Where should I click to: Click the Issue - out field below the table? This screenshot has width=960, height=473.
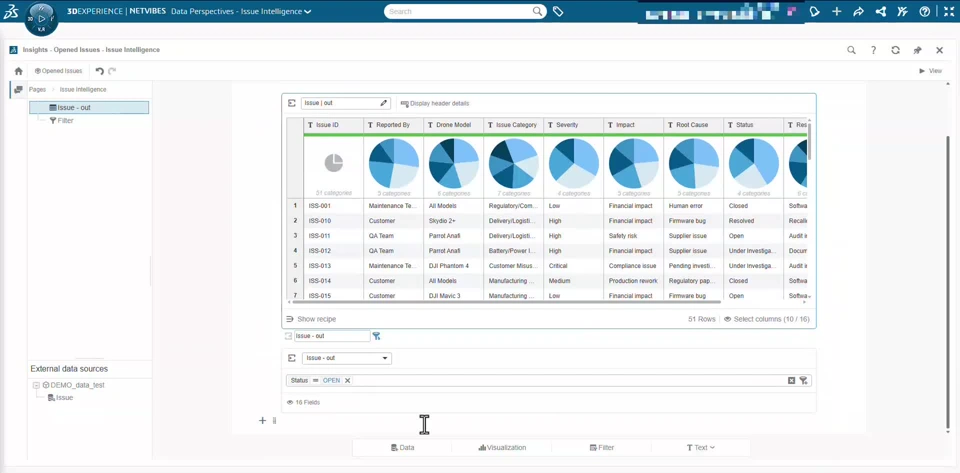332,336
